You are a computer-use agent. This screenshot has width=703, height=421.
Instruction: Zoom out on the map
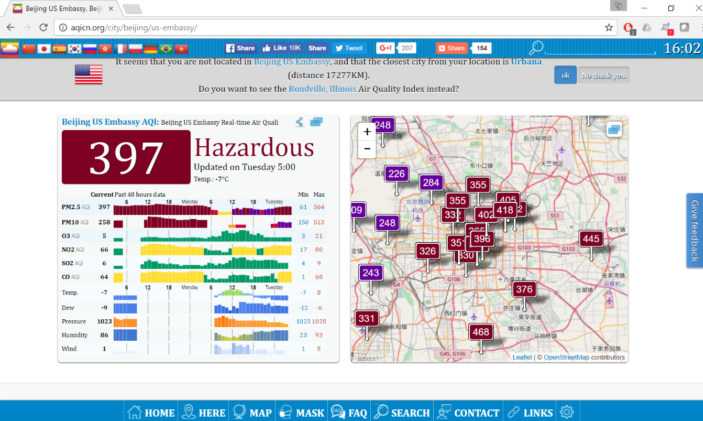click(x=367, y=149)
